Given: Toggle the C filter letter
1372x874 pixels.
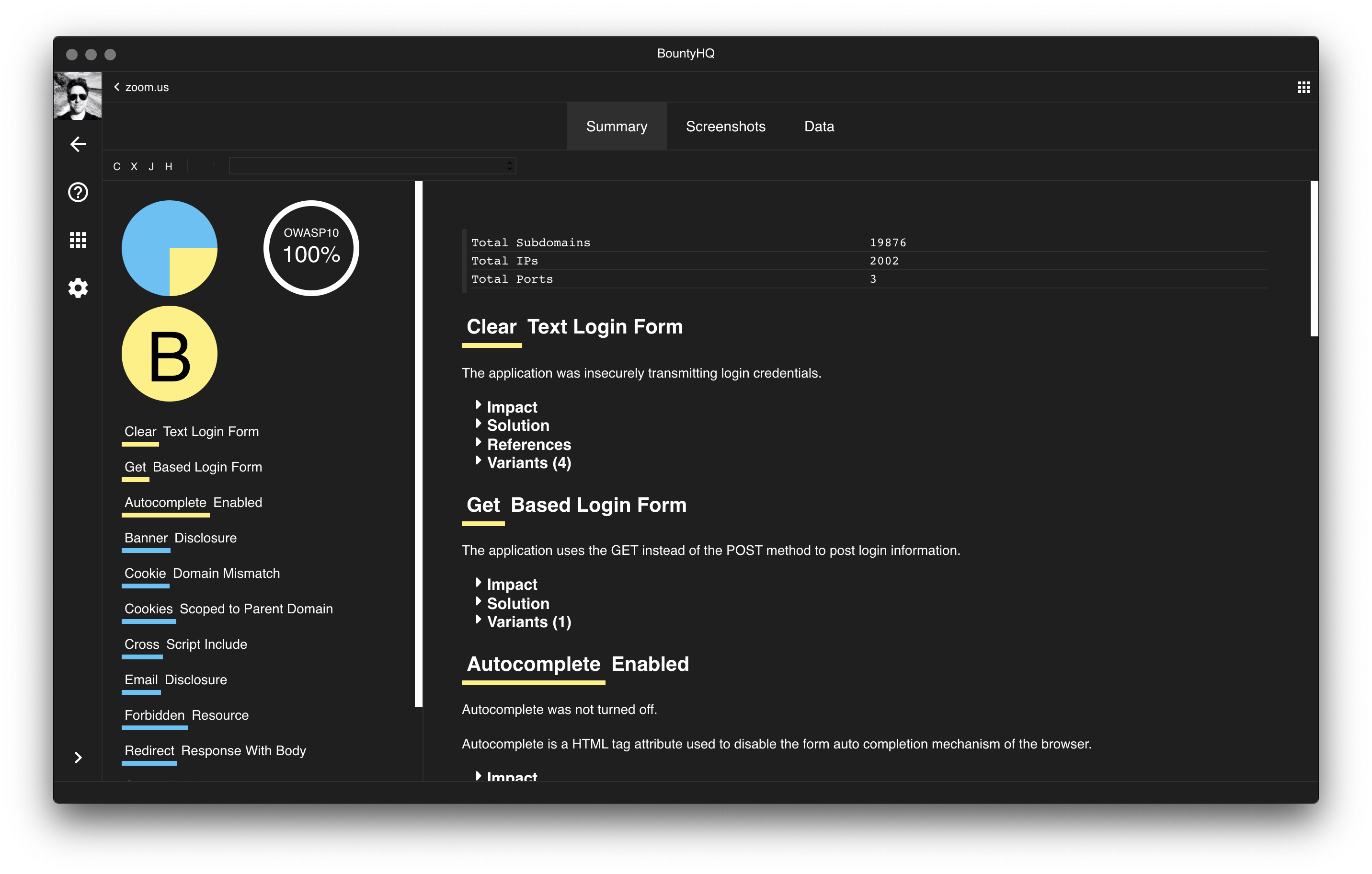Looking at the screenshot, I should pos(117,166).
